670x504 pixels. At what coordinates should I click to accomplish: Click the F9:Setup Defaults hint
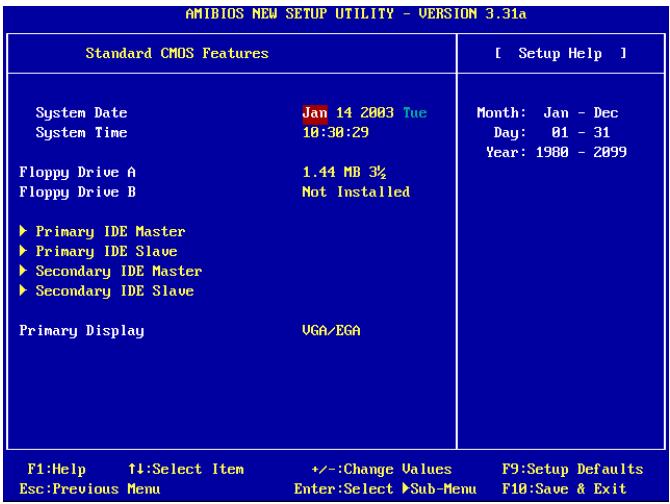(x=573, y=469)
